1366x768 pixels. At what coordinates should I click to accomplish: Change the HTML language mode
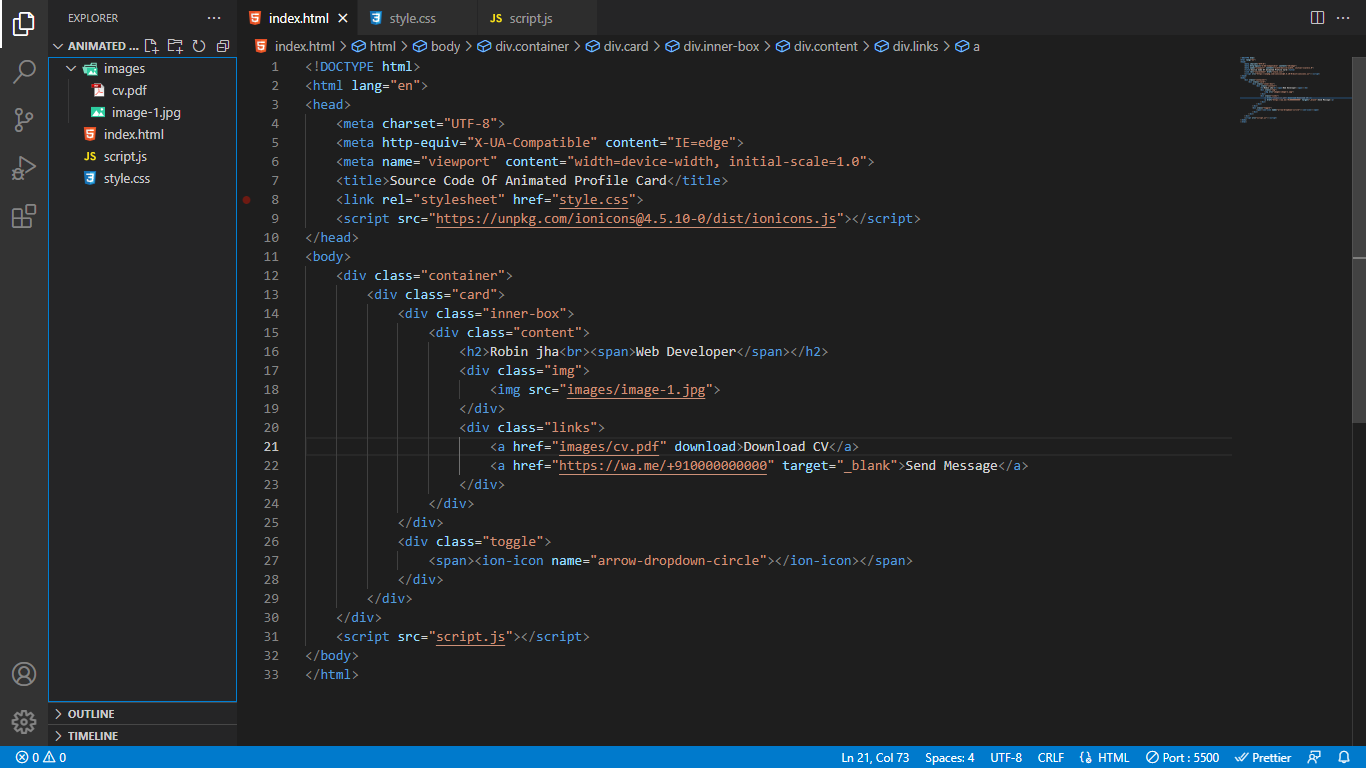pos(1113,757)
